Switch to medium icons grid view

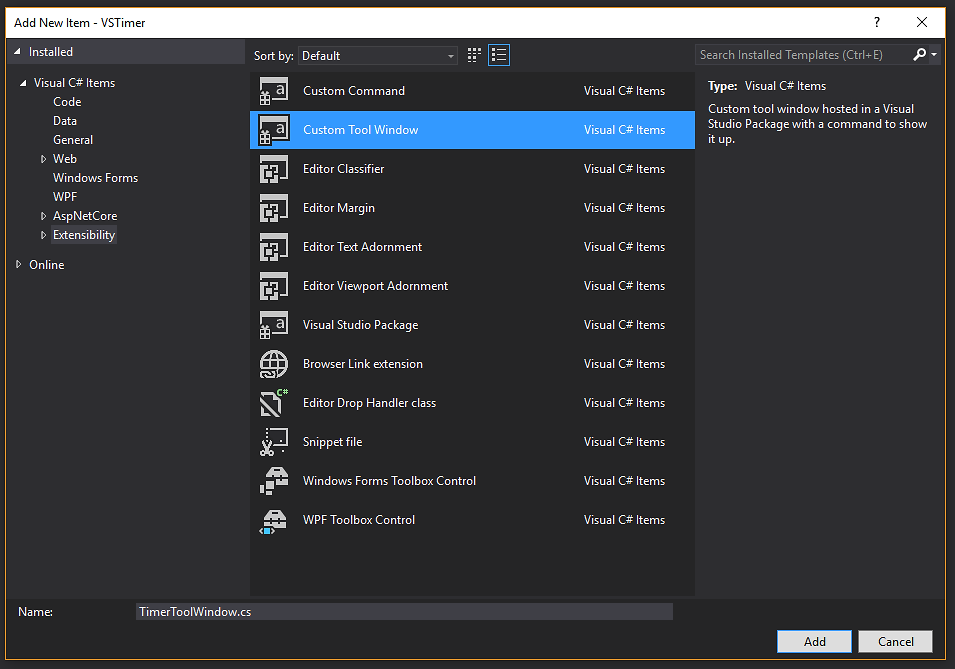pos(474,55)
